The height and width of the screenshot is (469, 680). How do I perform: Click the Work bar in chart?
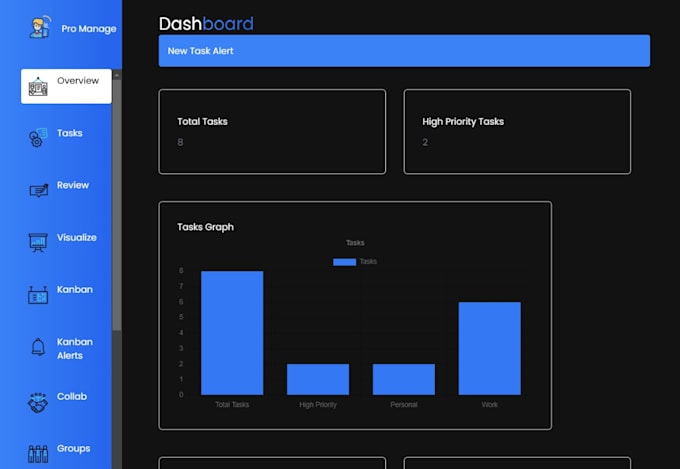(490, 348)
